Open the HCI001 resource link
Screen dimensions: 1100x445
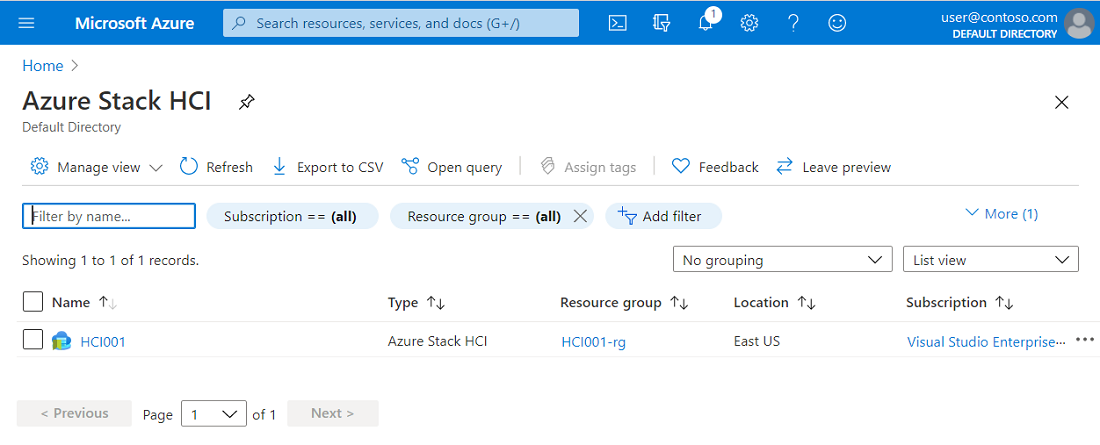[x=103, y=342]
